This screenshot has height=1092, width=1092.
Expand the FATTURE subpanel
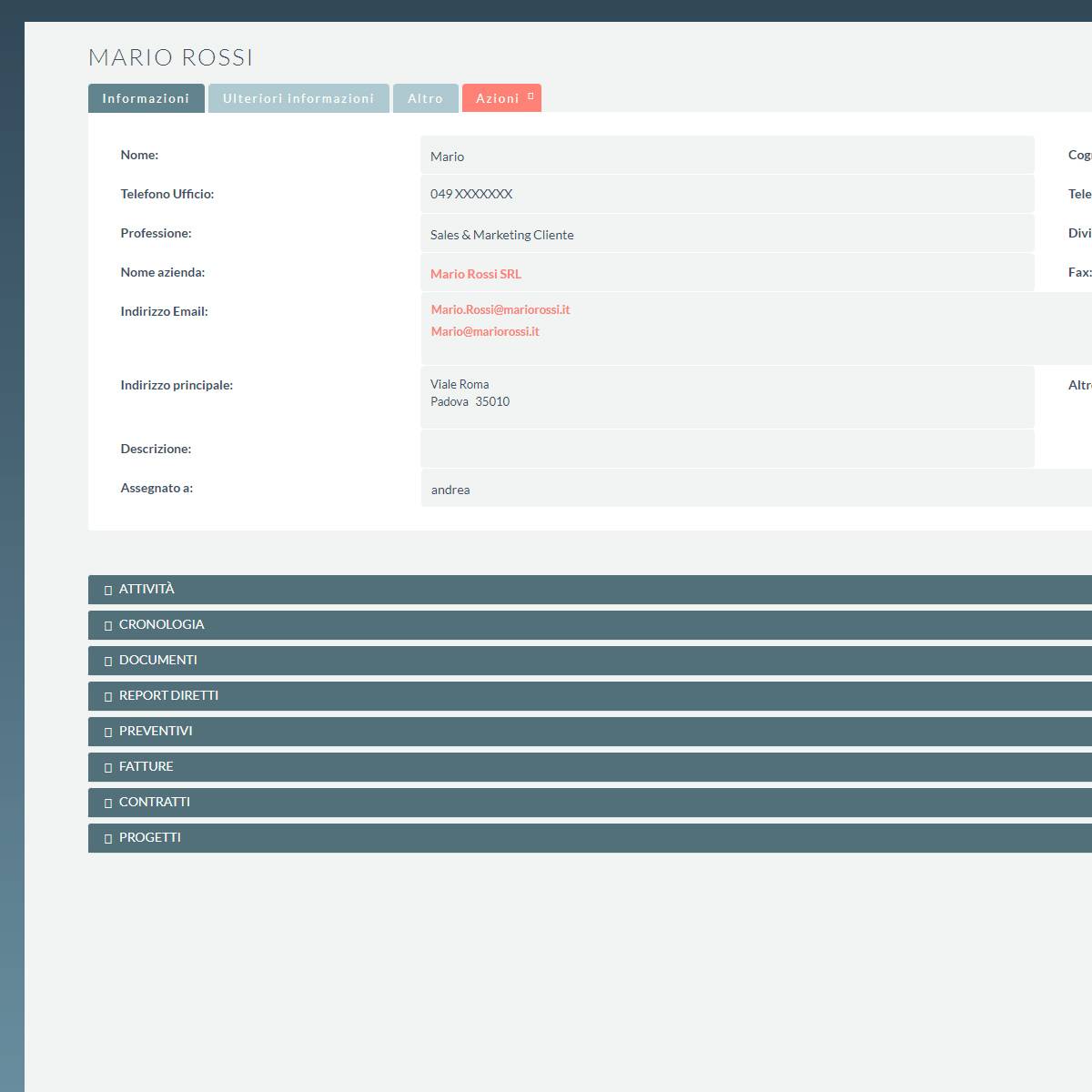click(x=146, y=767)
